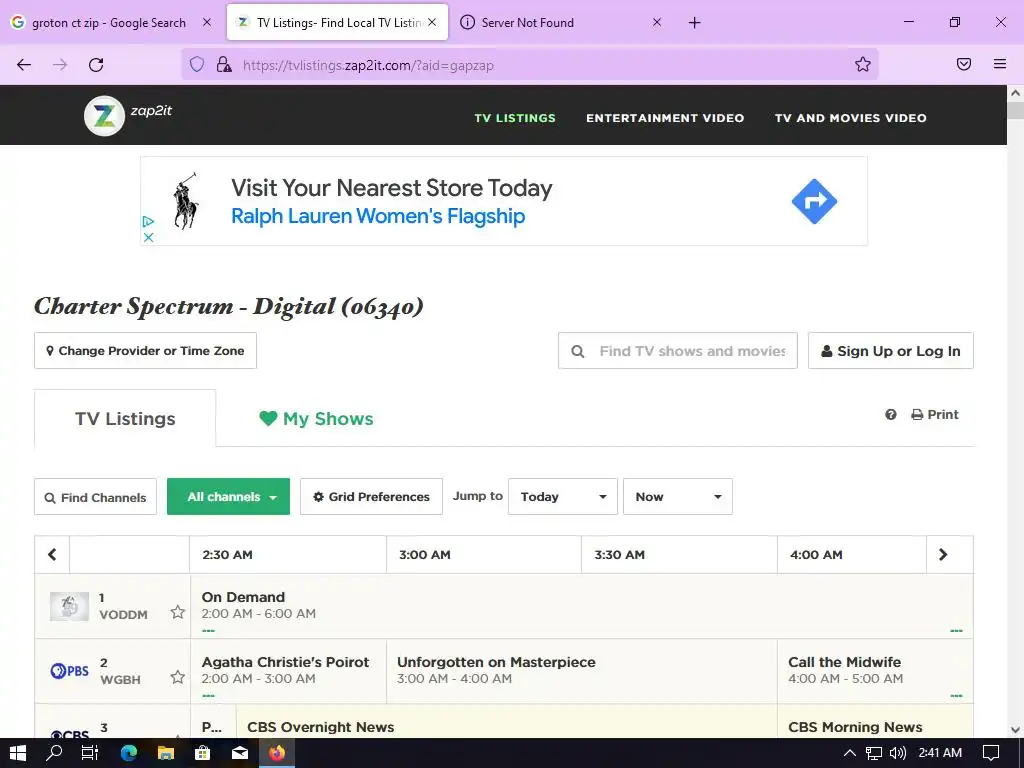The image size is (1024, 768).
Task: Open the Now time dropdown
Action: pos(678,497)
